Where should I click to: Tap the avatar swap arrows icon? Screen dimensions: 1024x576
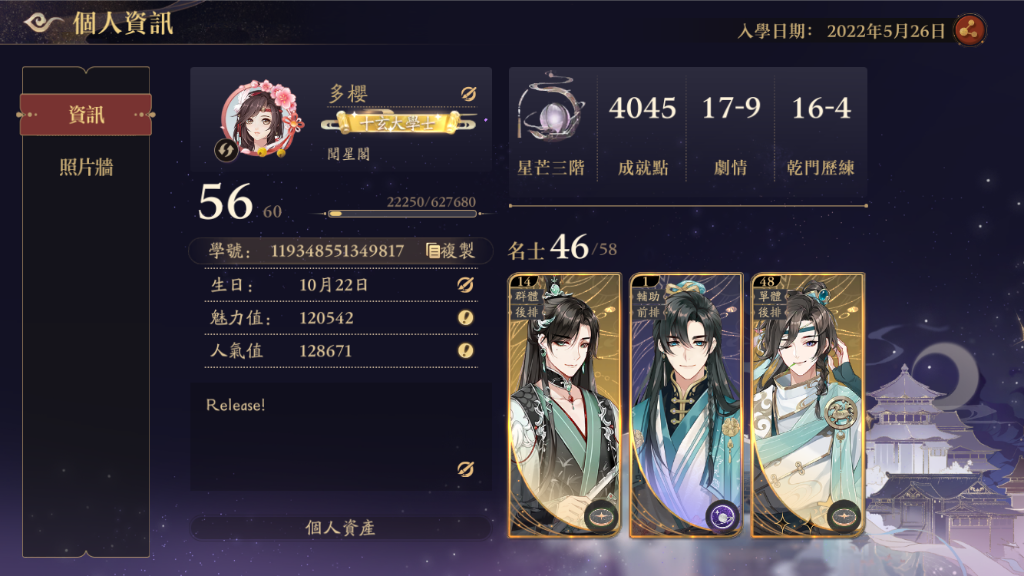tap(226, 151)
